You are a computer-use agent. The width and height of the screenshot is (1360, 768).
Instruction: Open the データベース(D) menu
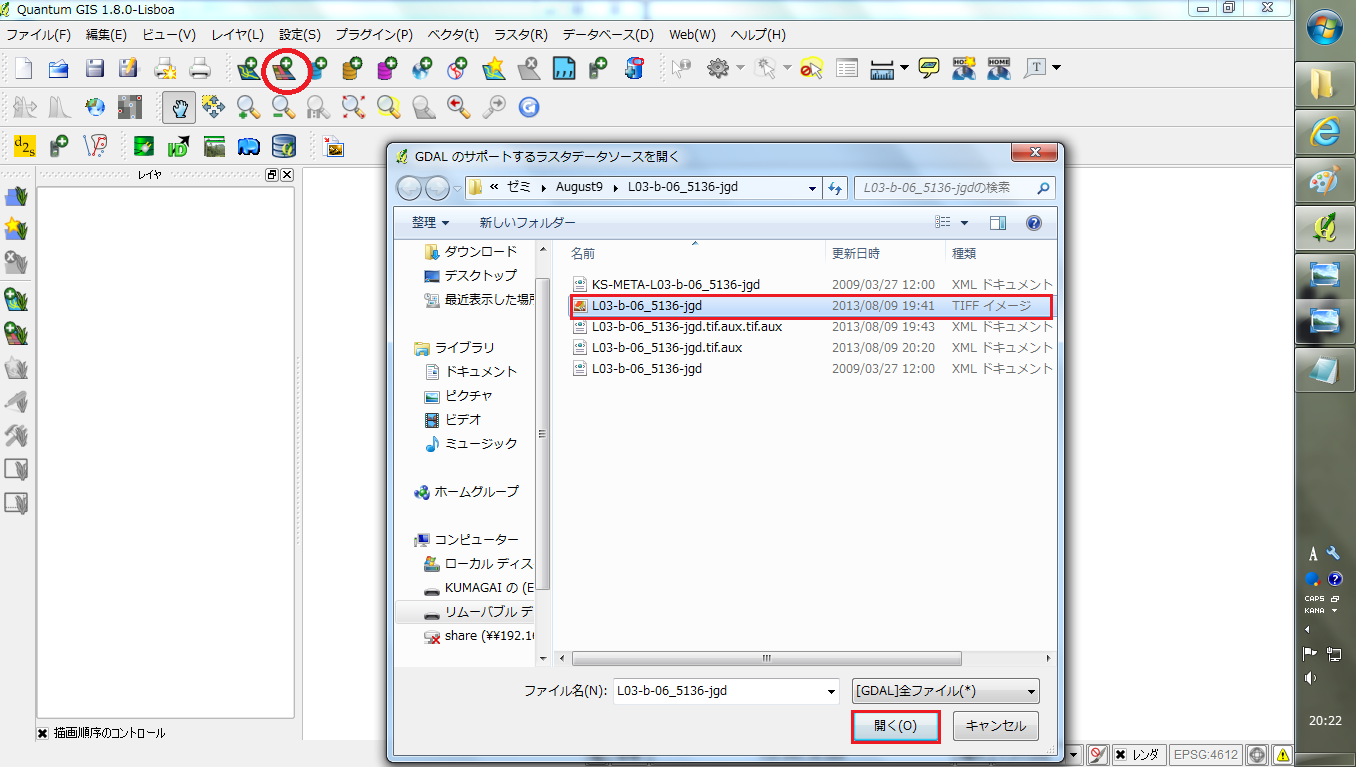(x=608, y=35)
